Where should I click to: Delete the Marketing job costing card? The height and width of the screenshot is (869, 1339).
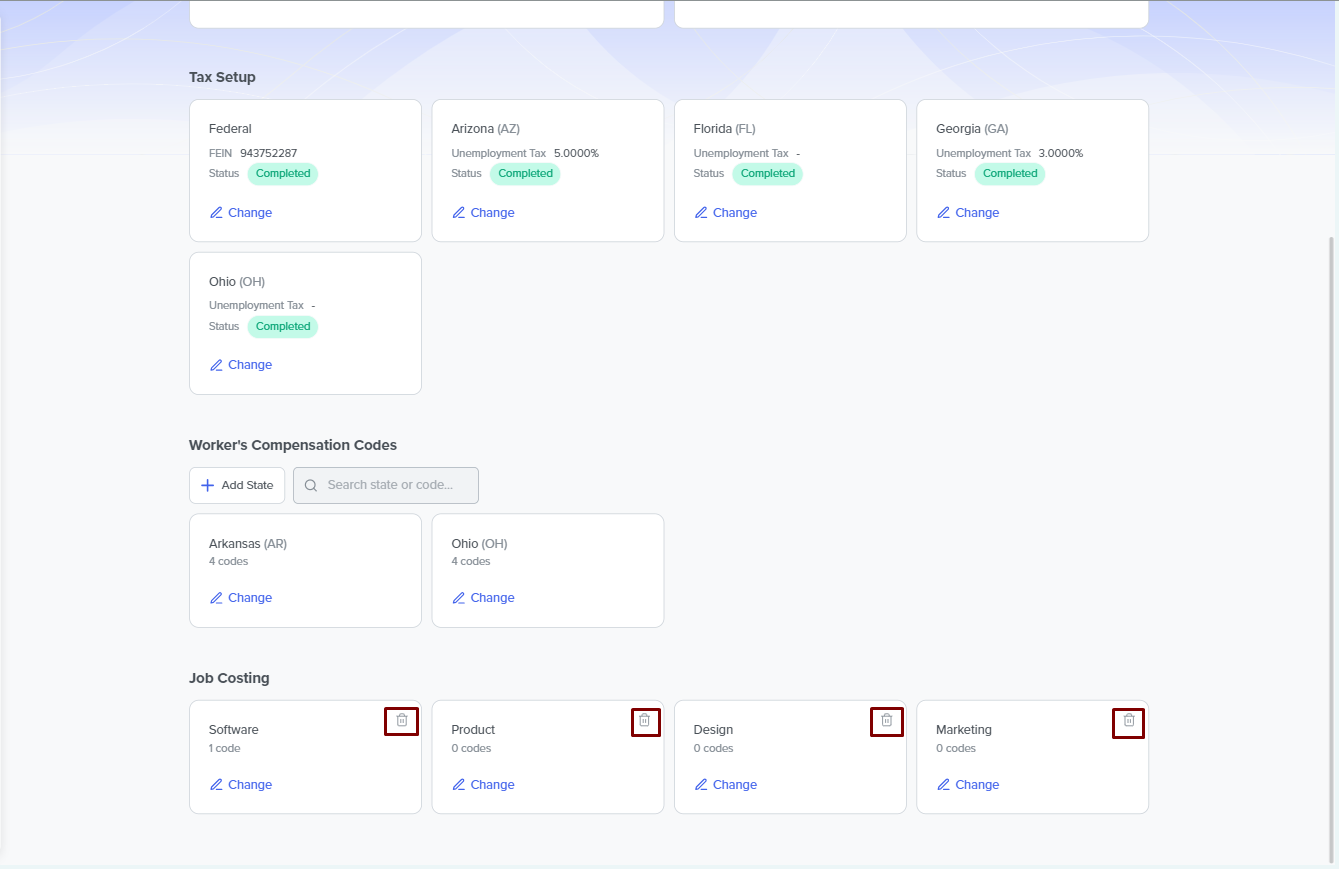pyautogui.click(x=1128, y=721)
